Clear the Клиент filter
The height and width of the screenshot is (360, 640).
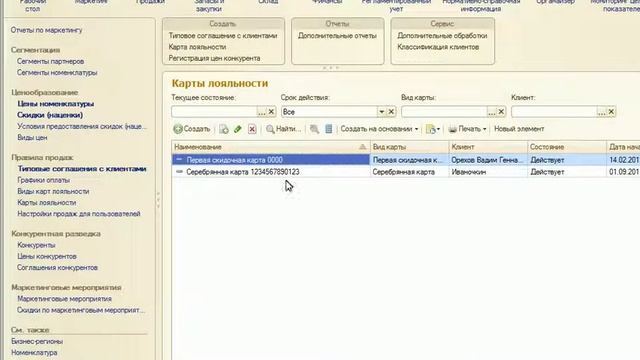click(x=611, y=111)
